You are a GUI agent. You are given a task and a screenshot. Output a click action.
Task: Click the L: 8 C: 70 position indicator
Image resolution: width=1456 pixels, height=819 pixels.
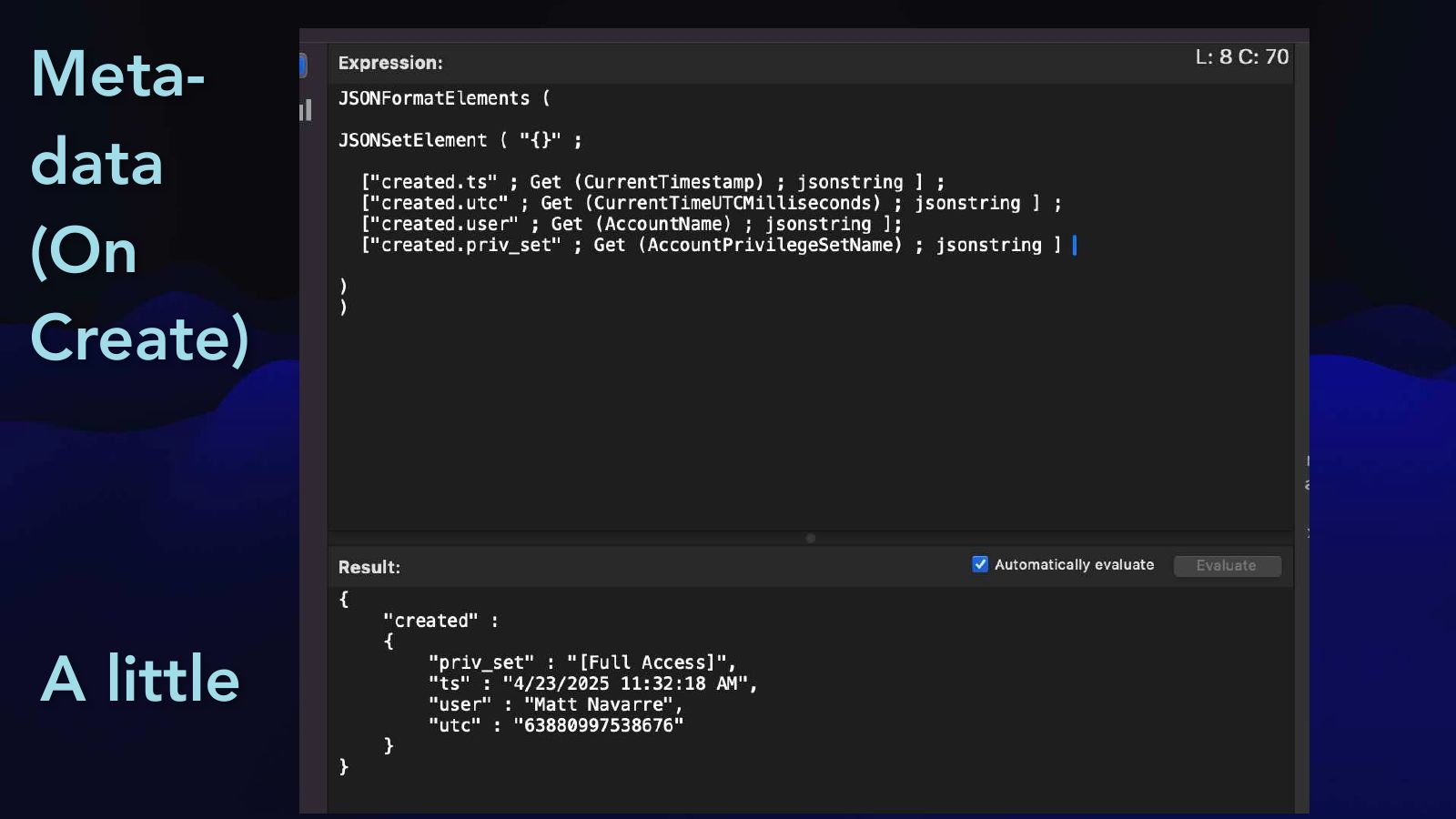pos(1241,57)
